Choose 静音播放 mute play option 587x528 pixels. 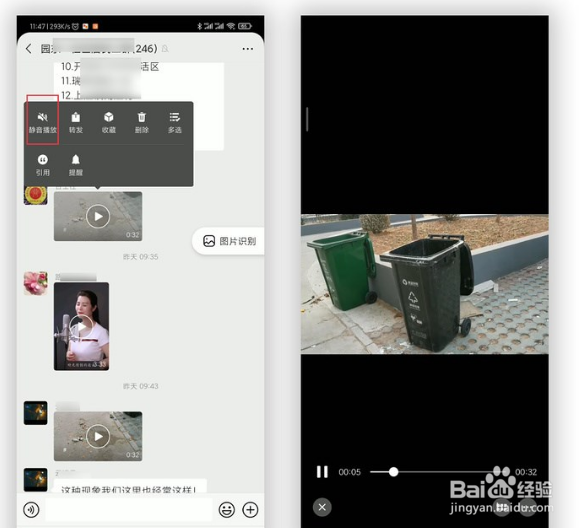pyautogui.click(x=43, y=122)
